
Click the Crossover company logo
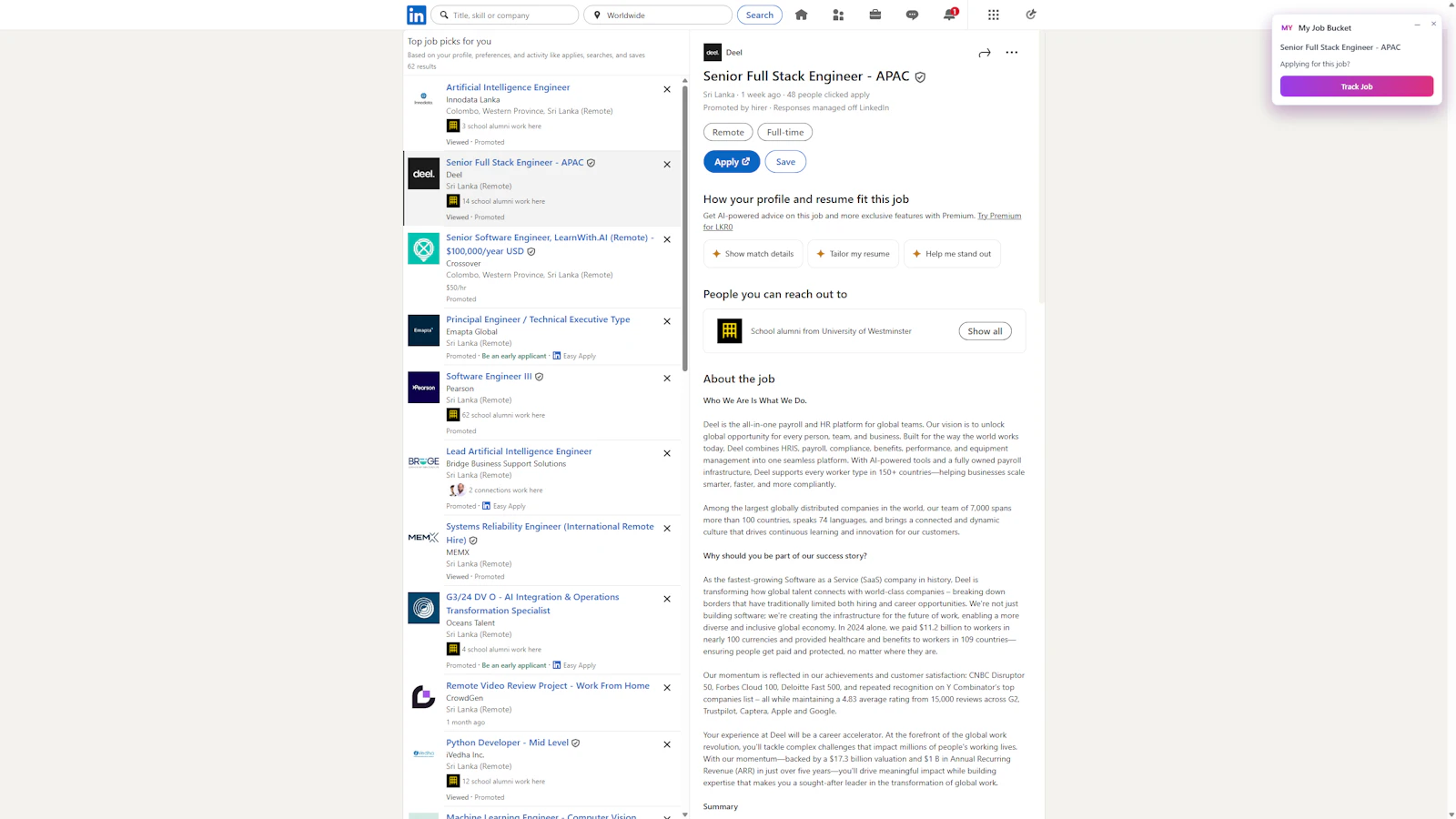(423, 248)
